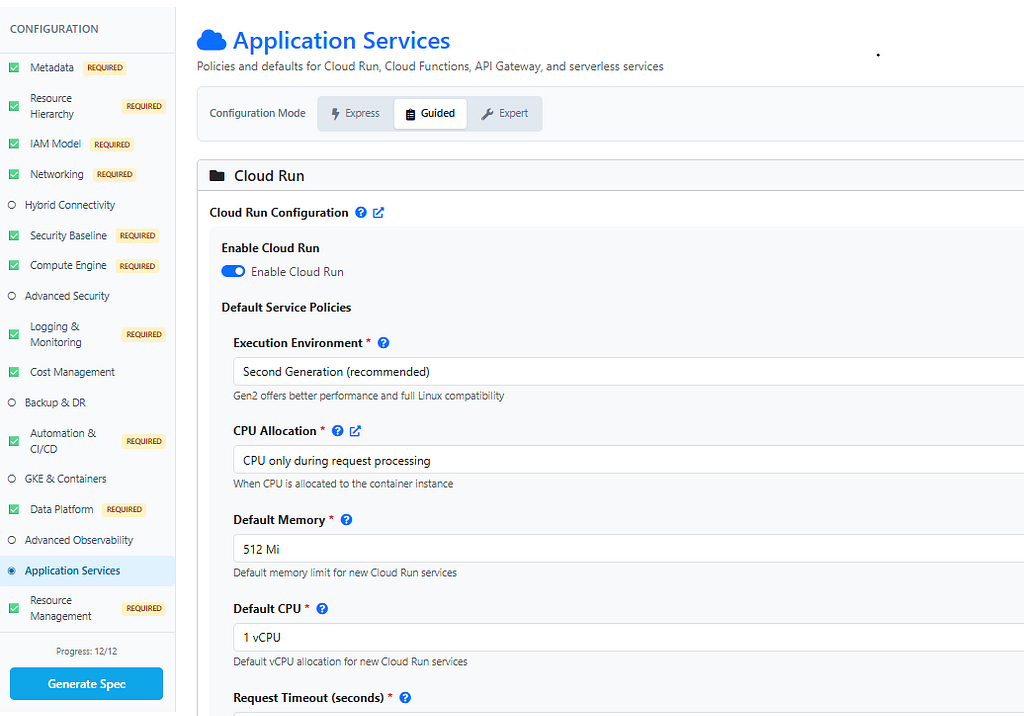This screenshot has width=1024, height=716.
Task: Click the Advanced Security circle indicator
Action: click(x=12, y=296)
